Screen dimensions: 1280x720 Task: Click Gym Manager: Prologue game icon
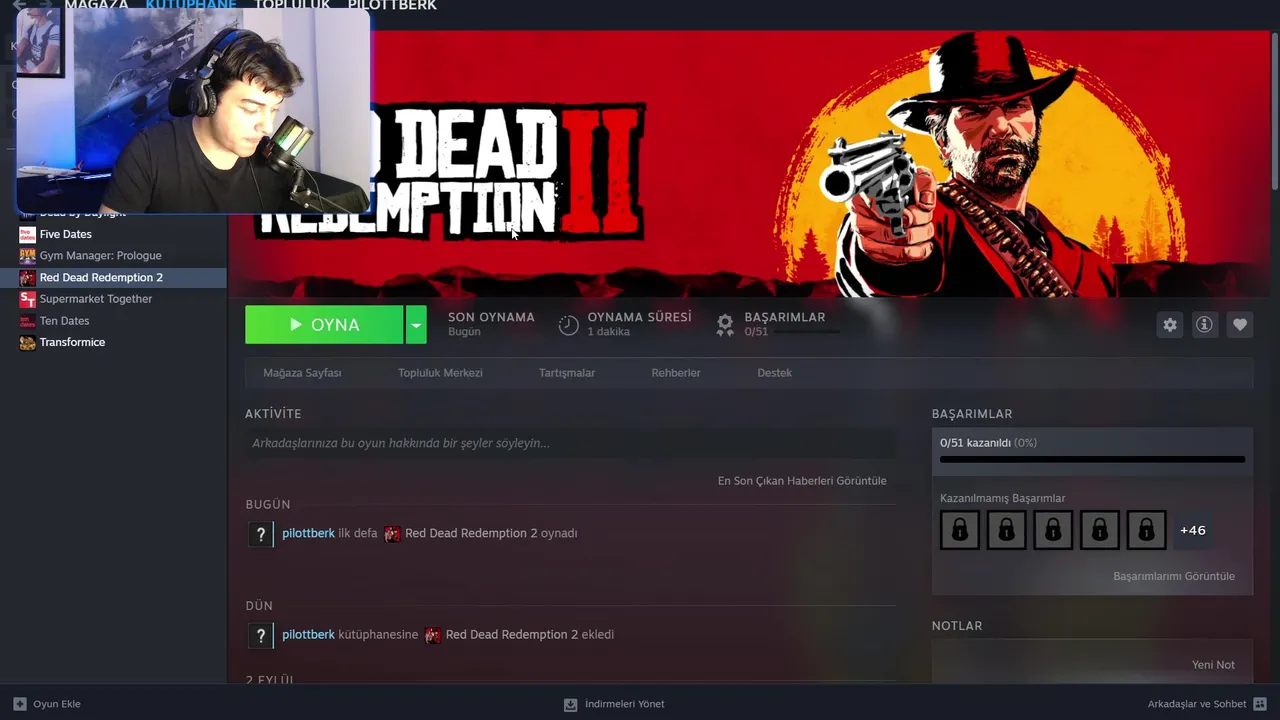point(27,256)
